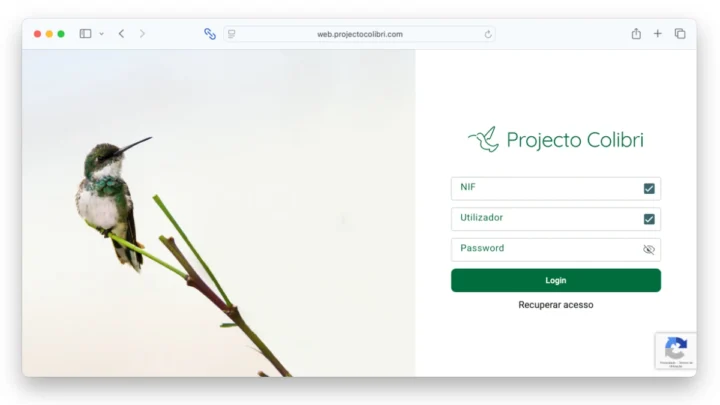The height and width of the screenshot is (405, 720).
Task: Reload the page with refresh icon
Action: (488, 34)
